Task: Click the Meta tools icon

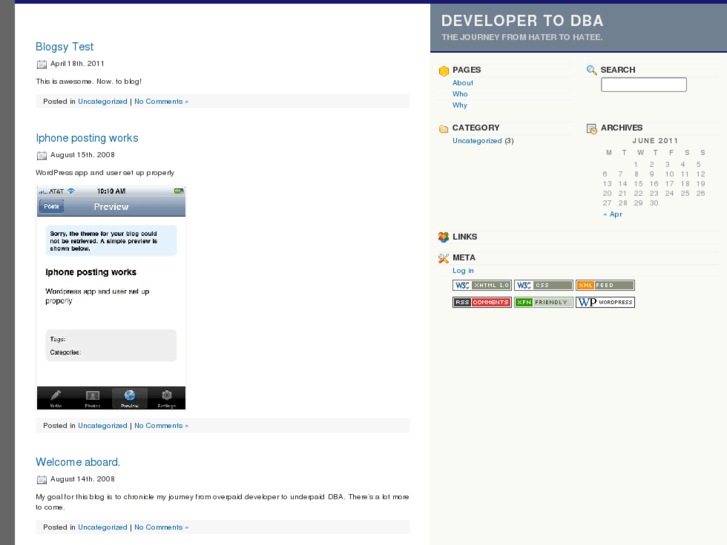Action: 444,258
